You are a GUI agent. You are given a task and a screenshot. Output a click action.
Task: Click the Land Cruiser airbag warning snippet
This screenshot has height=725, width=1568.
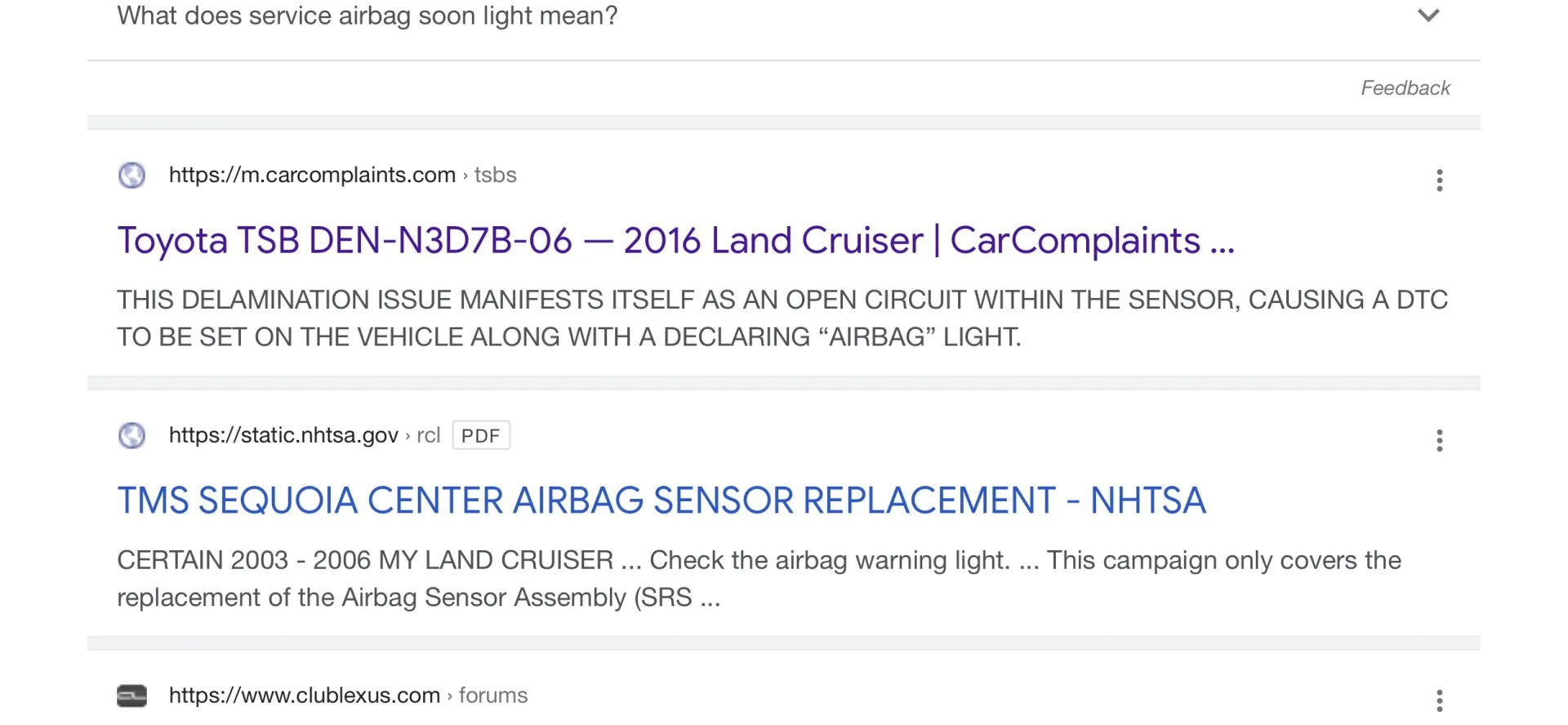[759, 579]
